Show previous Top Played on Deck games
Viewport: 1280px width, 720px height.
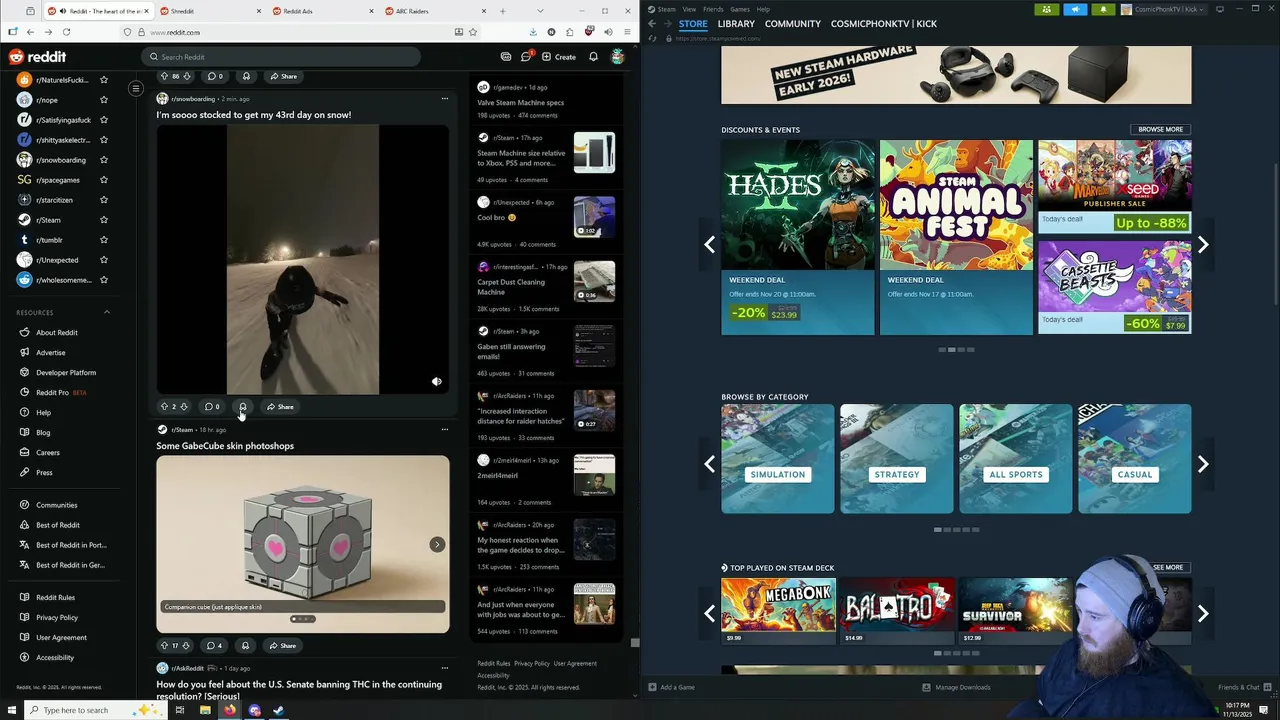(709, 613)
